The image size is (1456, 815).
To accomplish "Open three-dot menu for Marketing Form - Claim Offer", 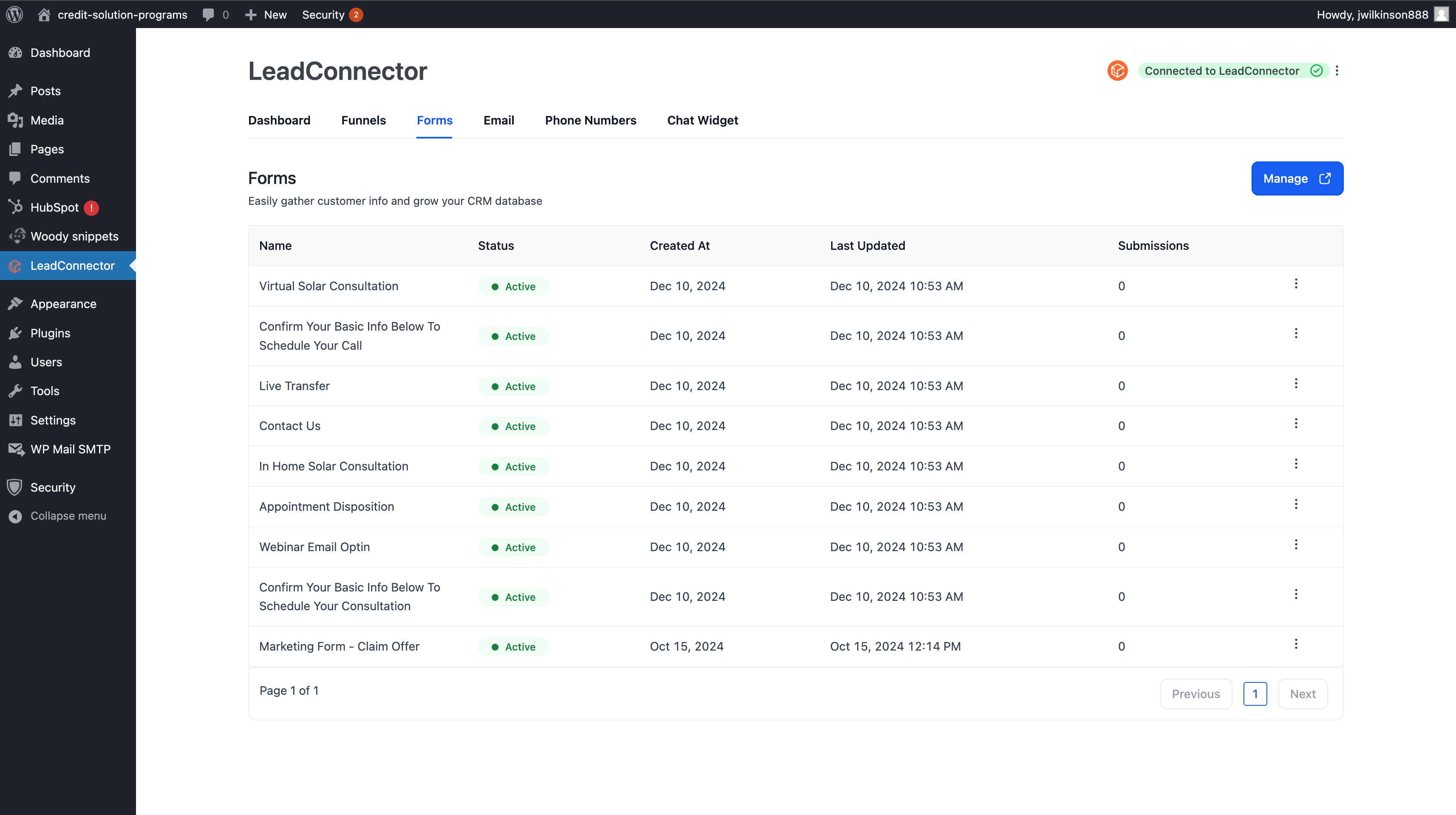I will click(x=1295, y=644).
